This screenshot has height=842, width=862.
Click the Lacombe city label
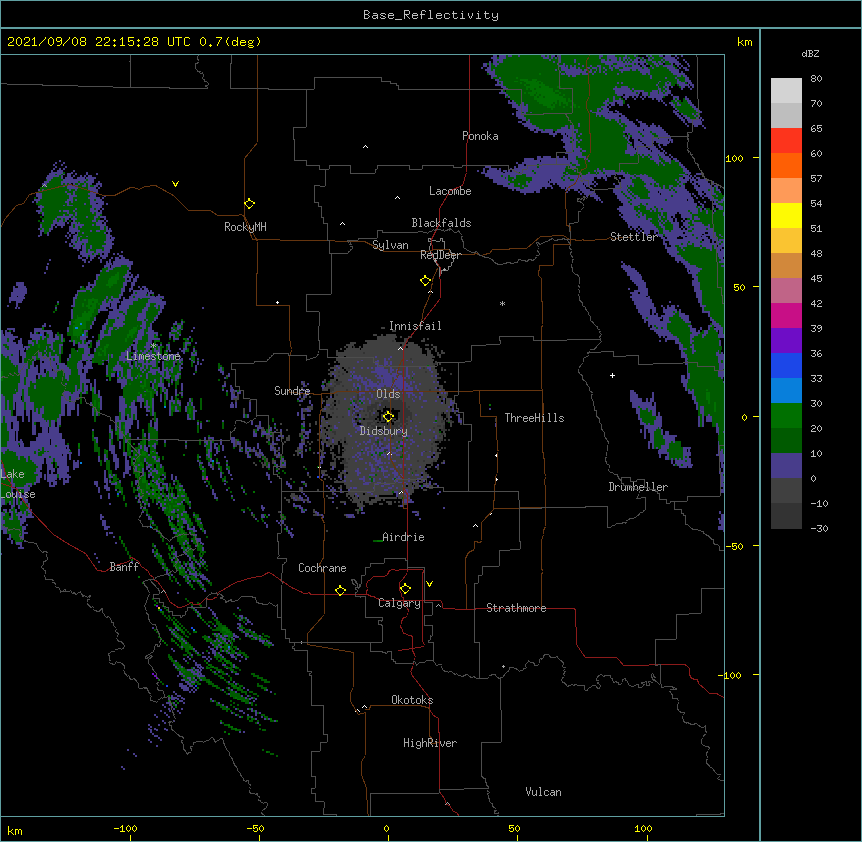click(450, 191)
